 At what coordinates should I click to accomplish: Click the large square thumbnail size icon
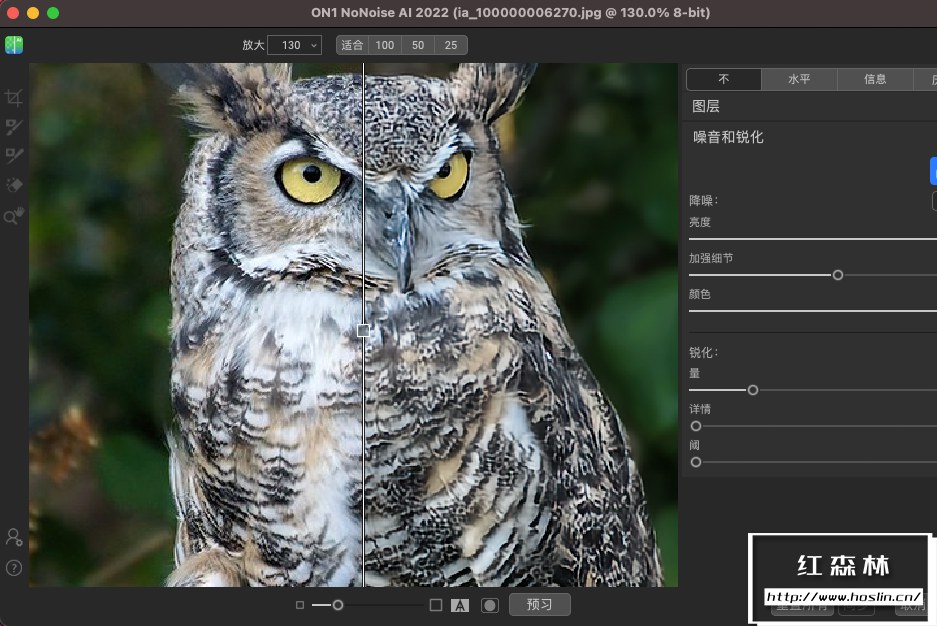pos(435,605)
